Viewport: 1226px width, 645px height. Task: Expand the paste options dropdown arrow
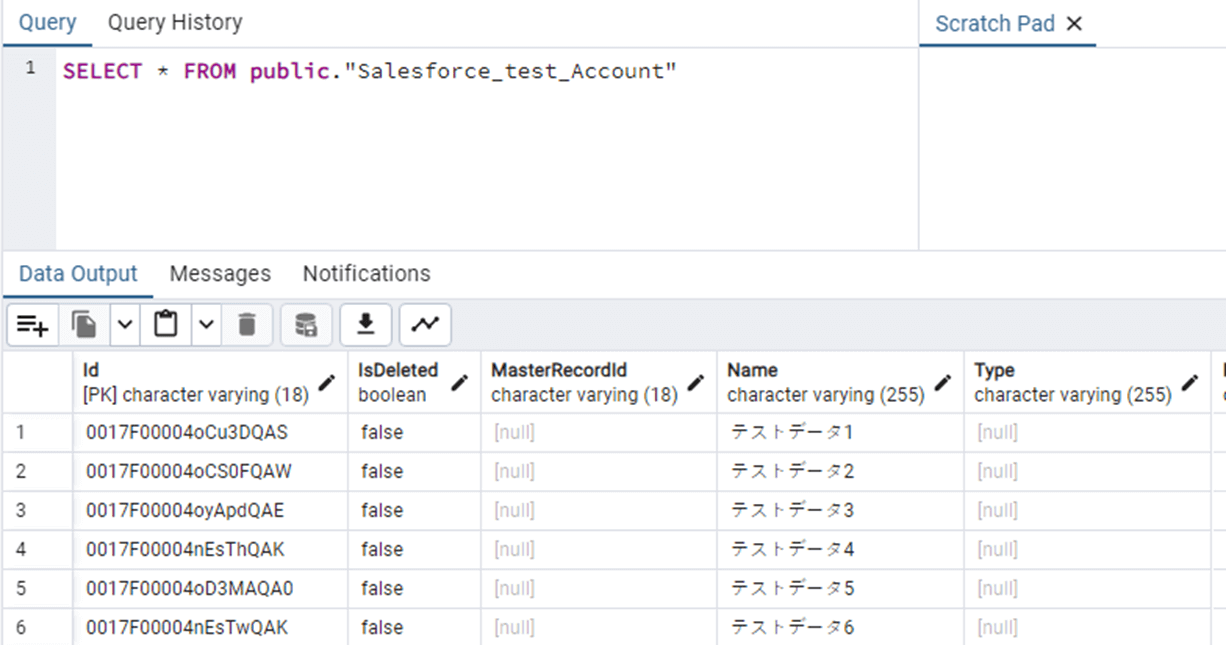coord(206,324)
